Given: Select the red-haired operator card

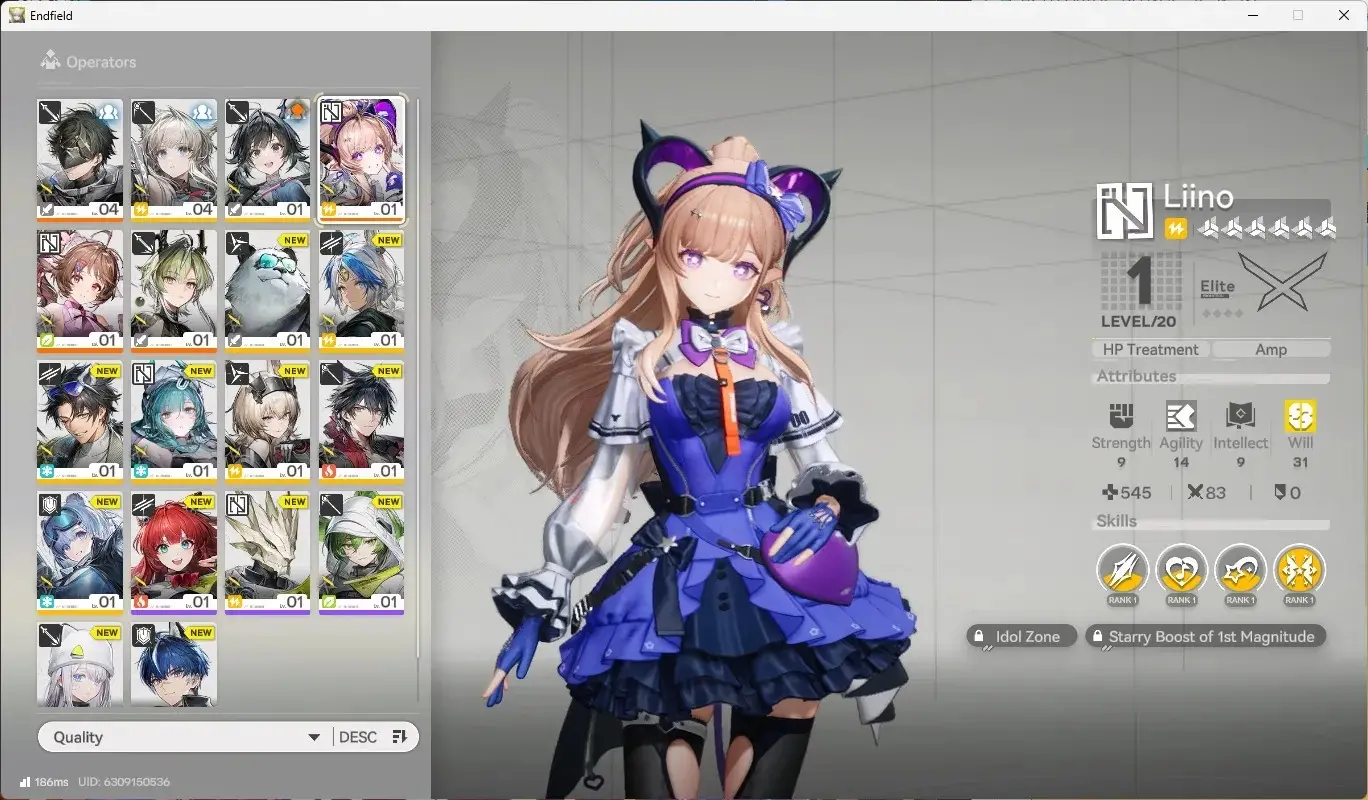Looking at the screenshot, I should 174,552.
